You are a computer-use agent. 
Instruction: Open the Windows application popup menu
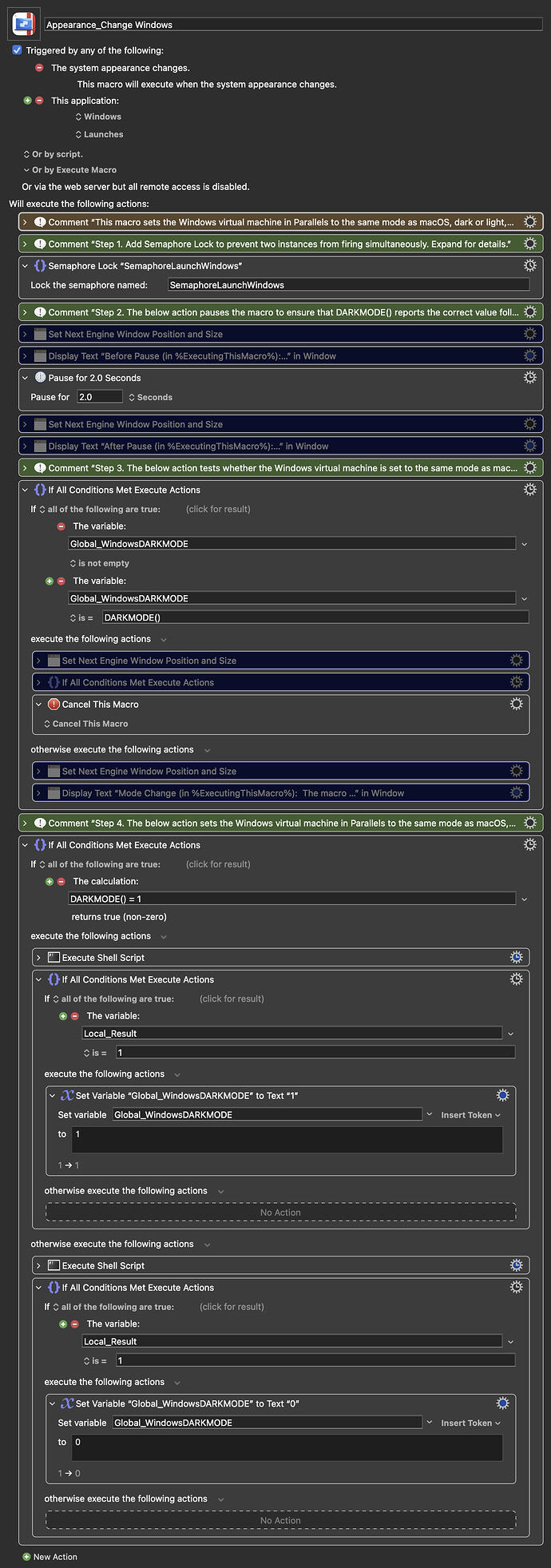click(98, 117)
